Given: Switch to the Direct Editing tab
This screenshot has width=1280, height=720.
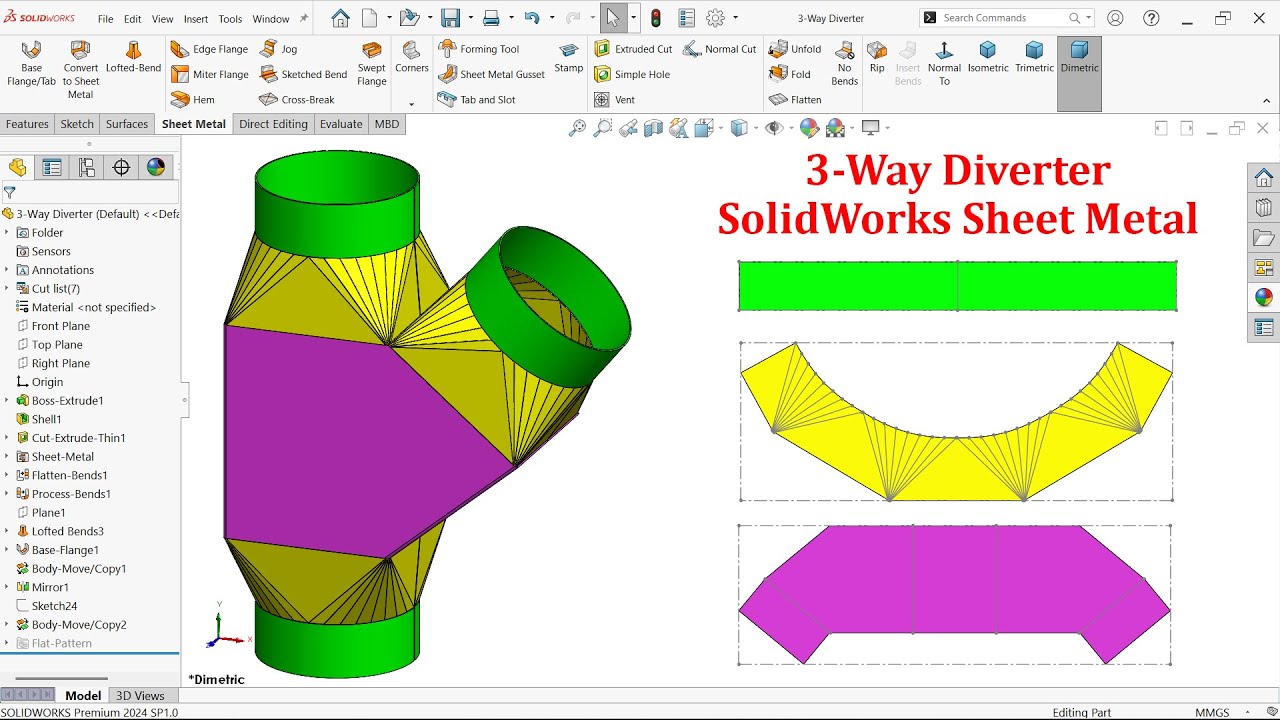Looking at the screenshot, I should 273,124.
